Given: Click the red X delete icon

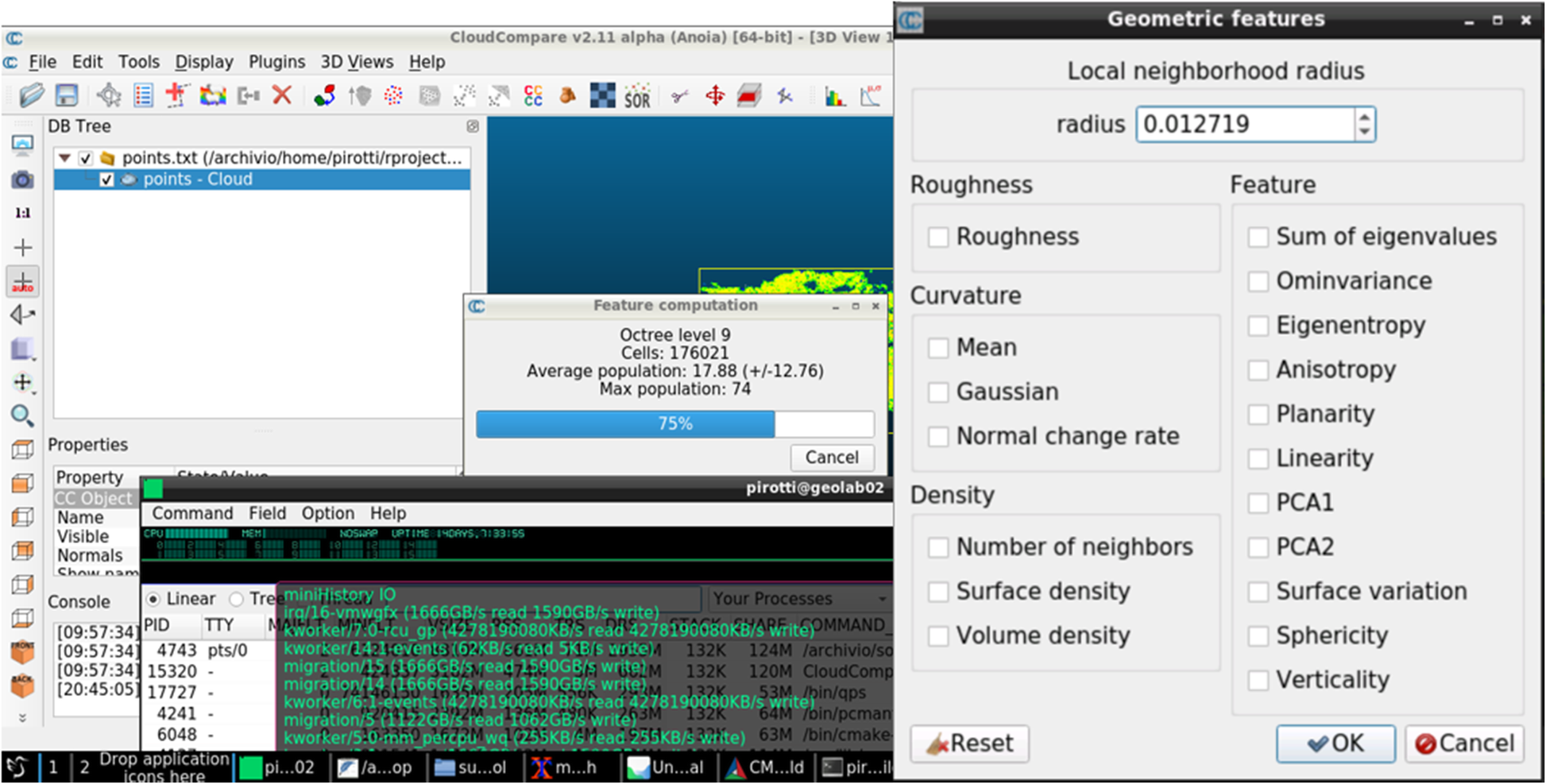Looking at the screenshot, I should (x=281, y=96).
